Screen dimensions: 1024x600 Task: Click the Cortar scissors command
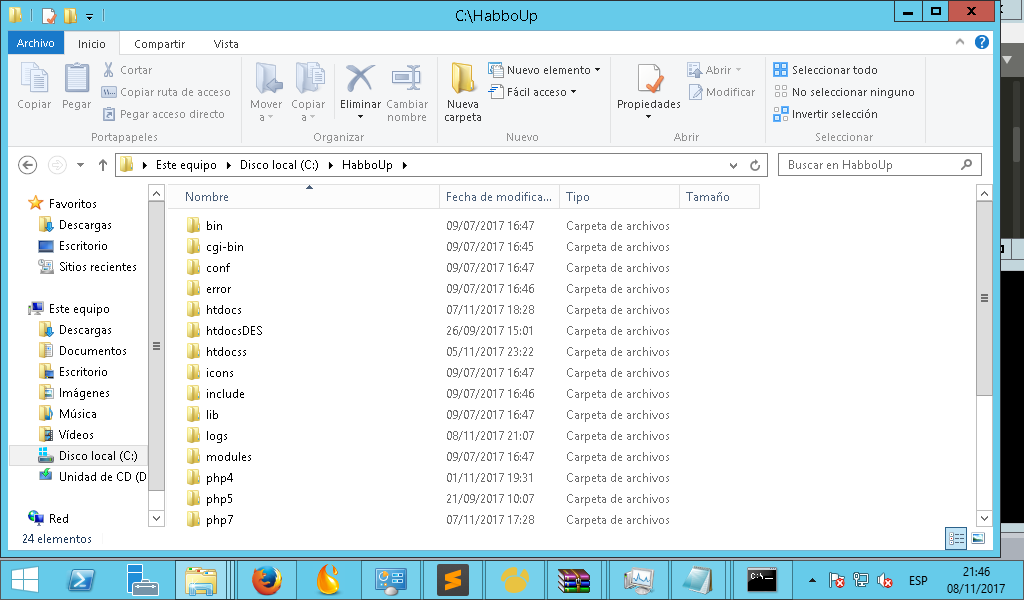click(127, 70)
